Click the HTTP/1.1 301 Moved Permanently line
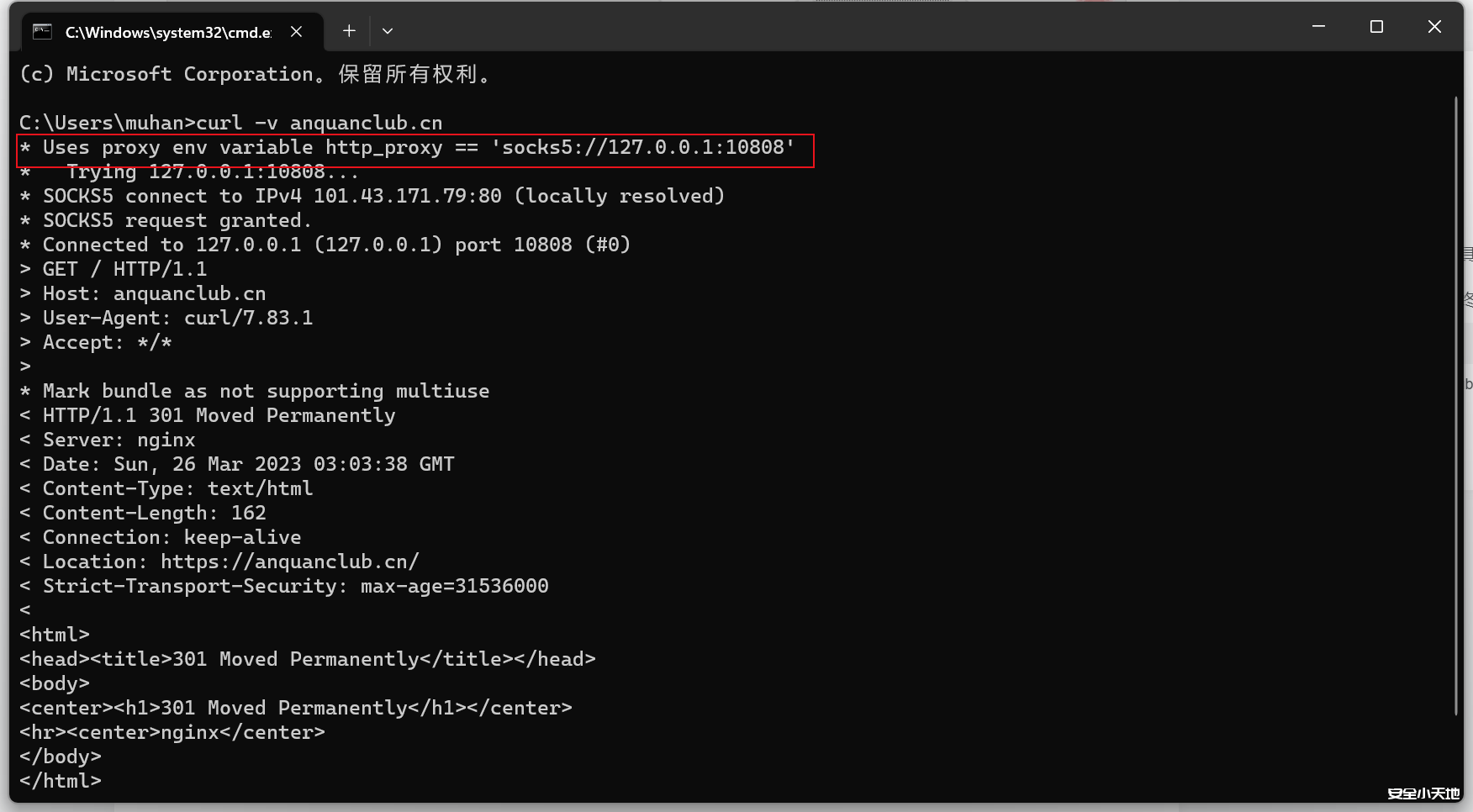 click(x=219, y=415)
